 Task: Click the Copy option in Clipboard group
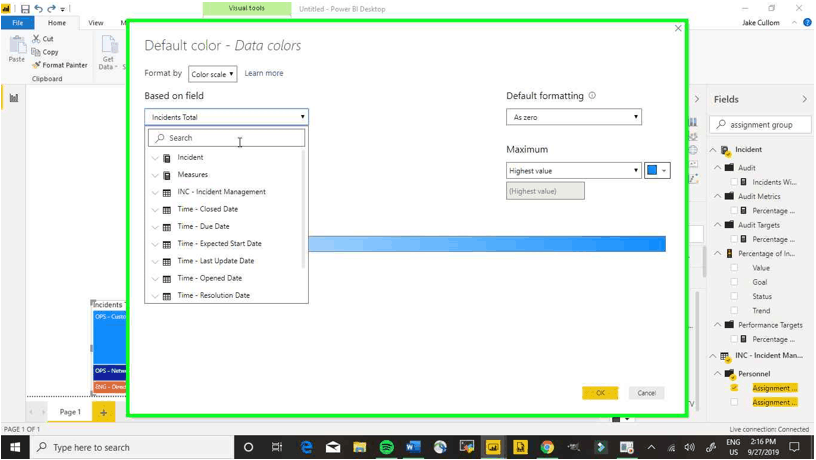pyautogui.click(x=45, y=52)
